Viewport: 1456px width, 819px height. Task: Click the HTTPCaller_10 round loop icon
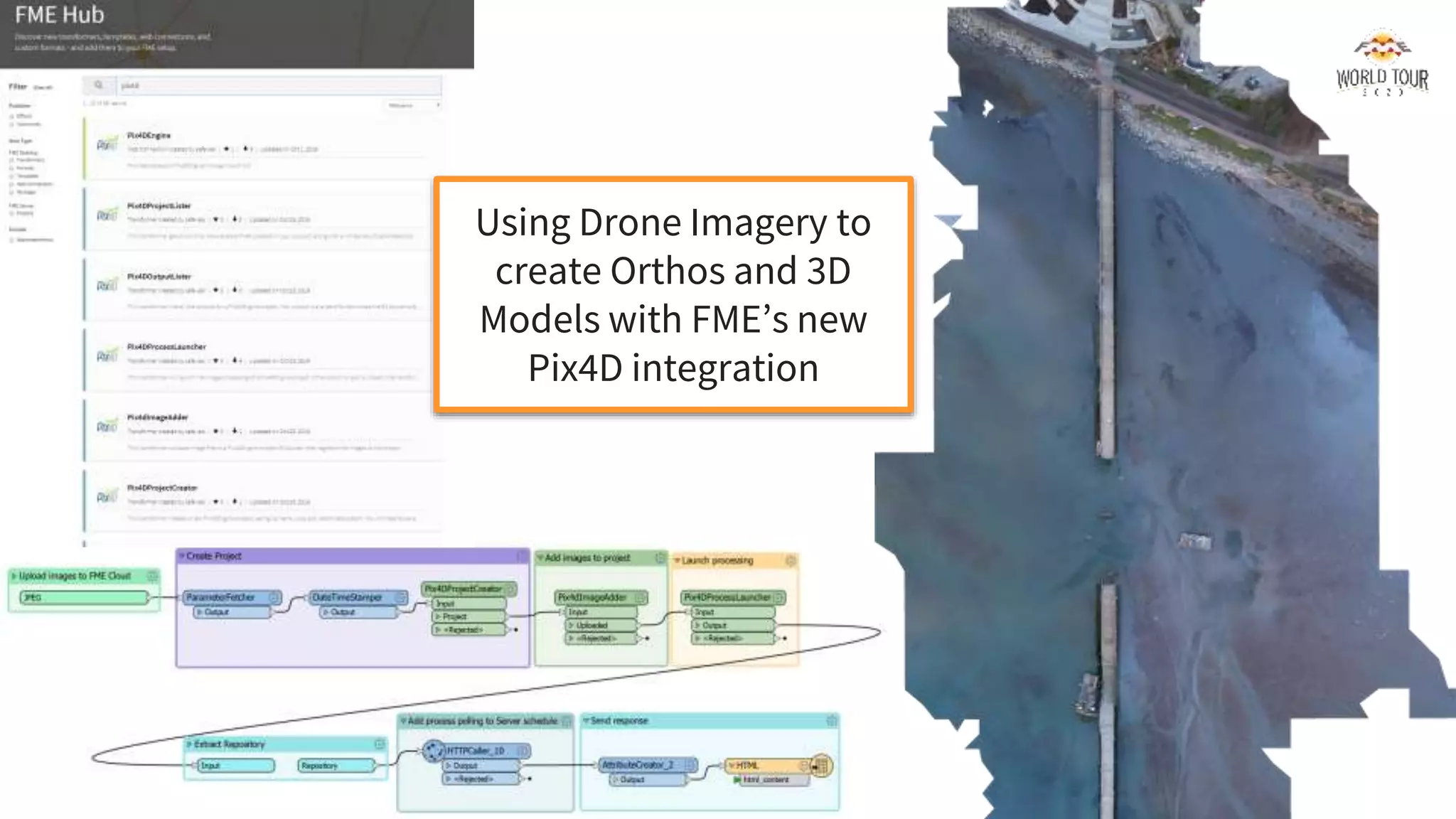[x=433, y=751]
